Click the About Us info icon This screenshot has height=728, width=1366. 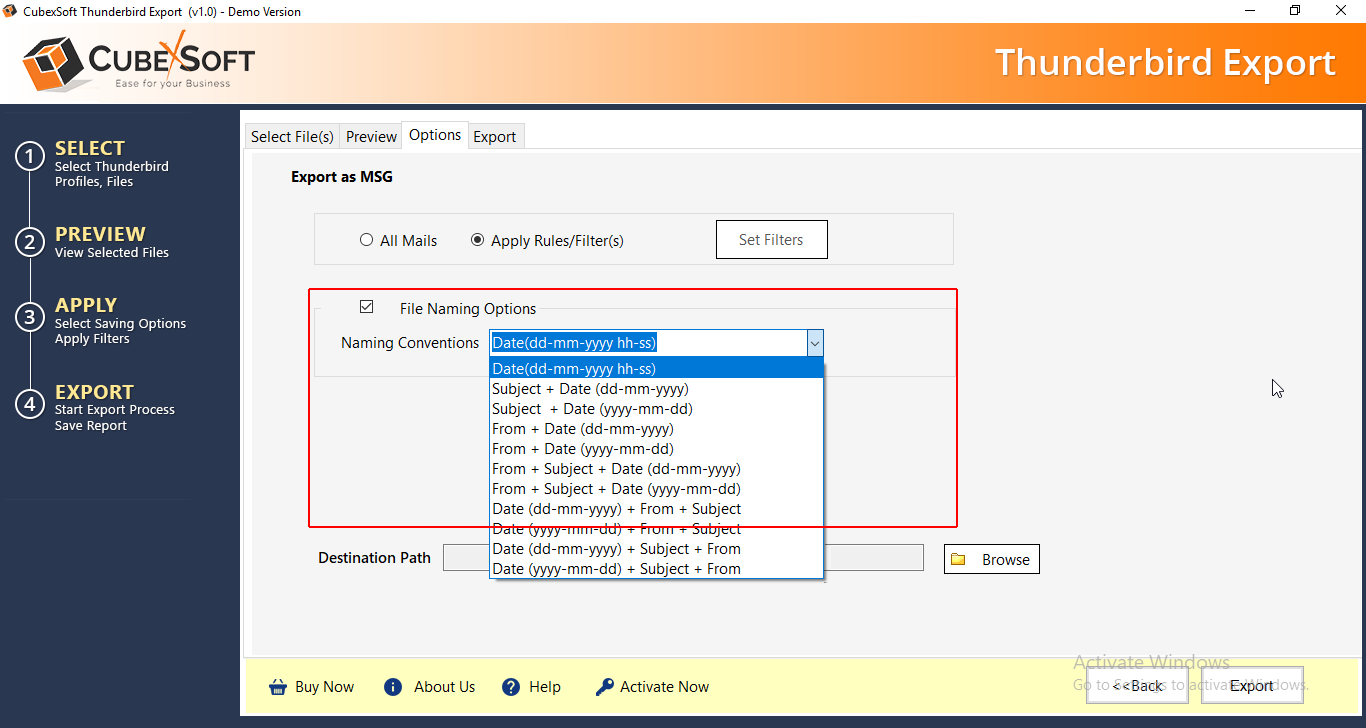coord(393,687)
